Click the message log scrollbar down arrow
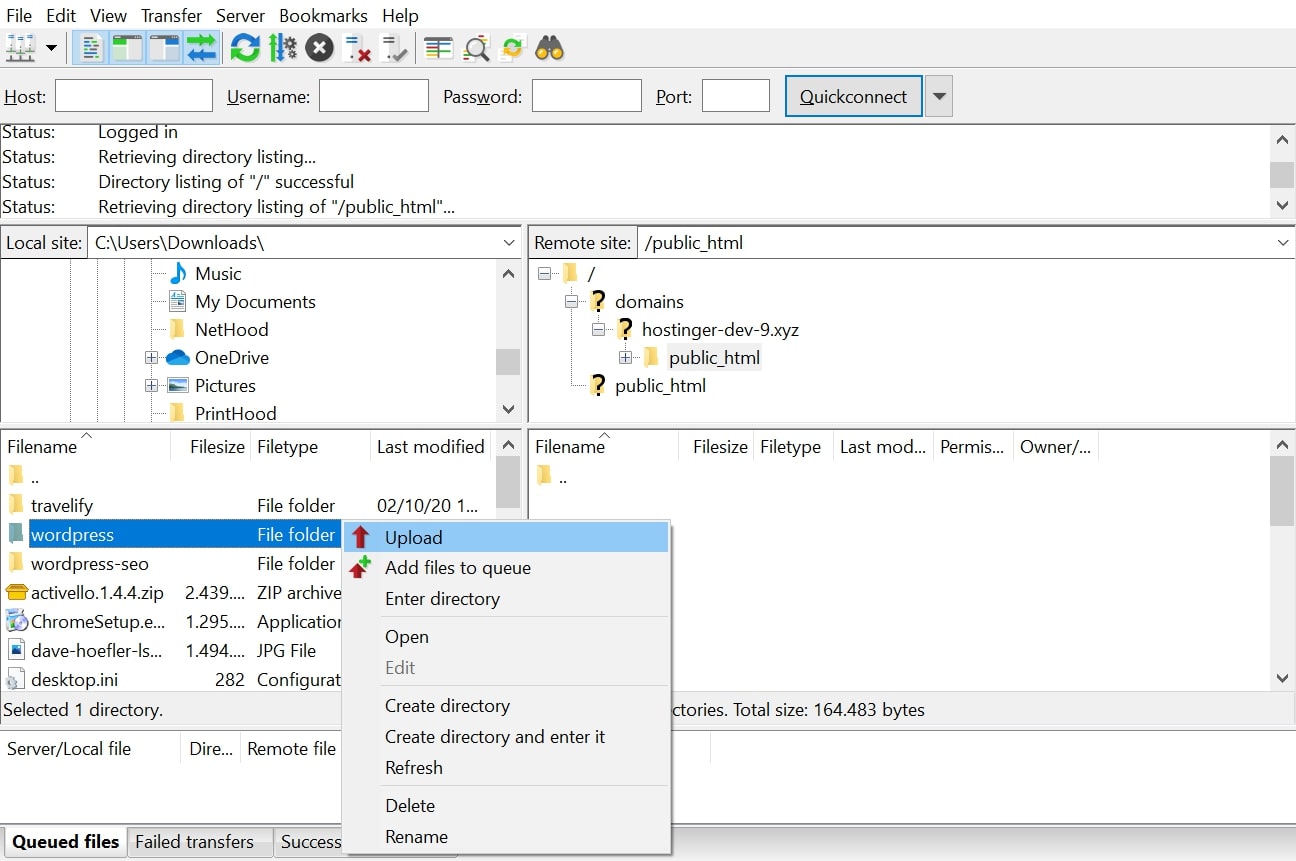 click(1283, 205)
